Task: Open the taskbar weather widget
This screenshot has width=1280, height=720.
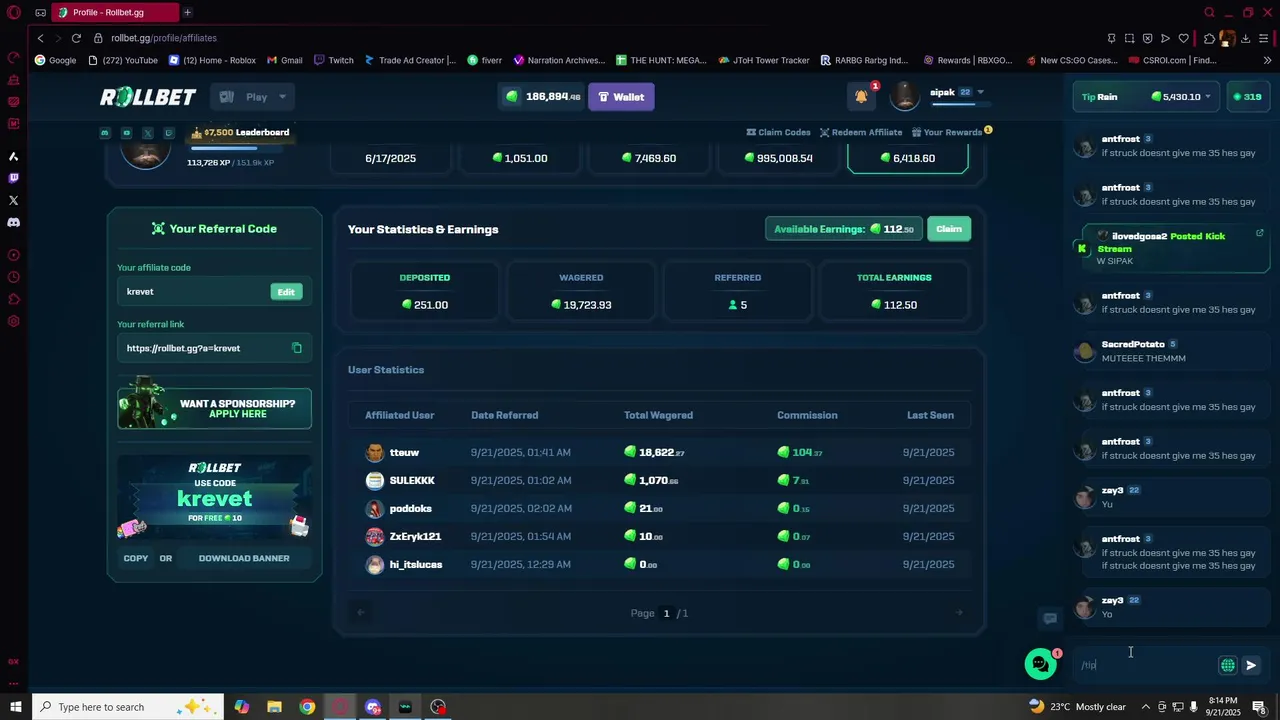Action: (1078, 707)
